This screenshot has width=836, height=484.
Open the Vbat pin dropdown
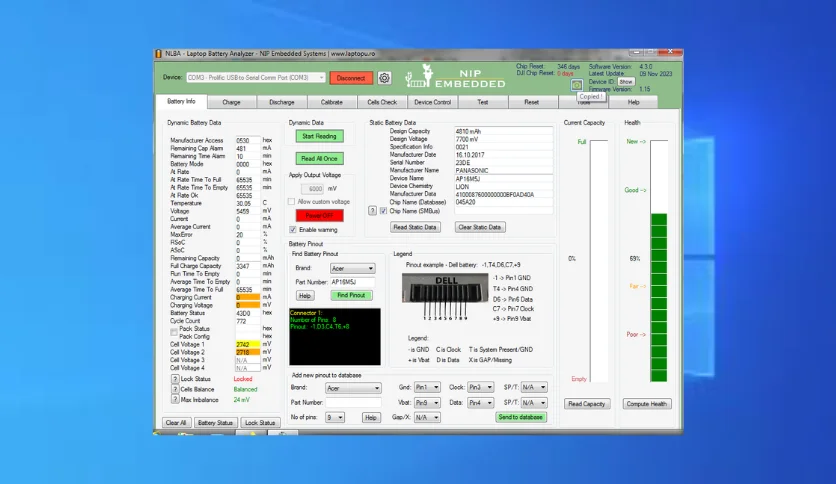(427, 403)
